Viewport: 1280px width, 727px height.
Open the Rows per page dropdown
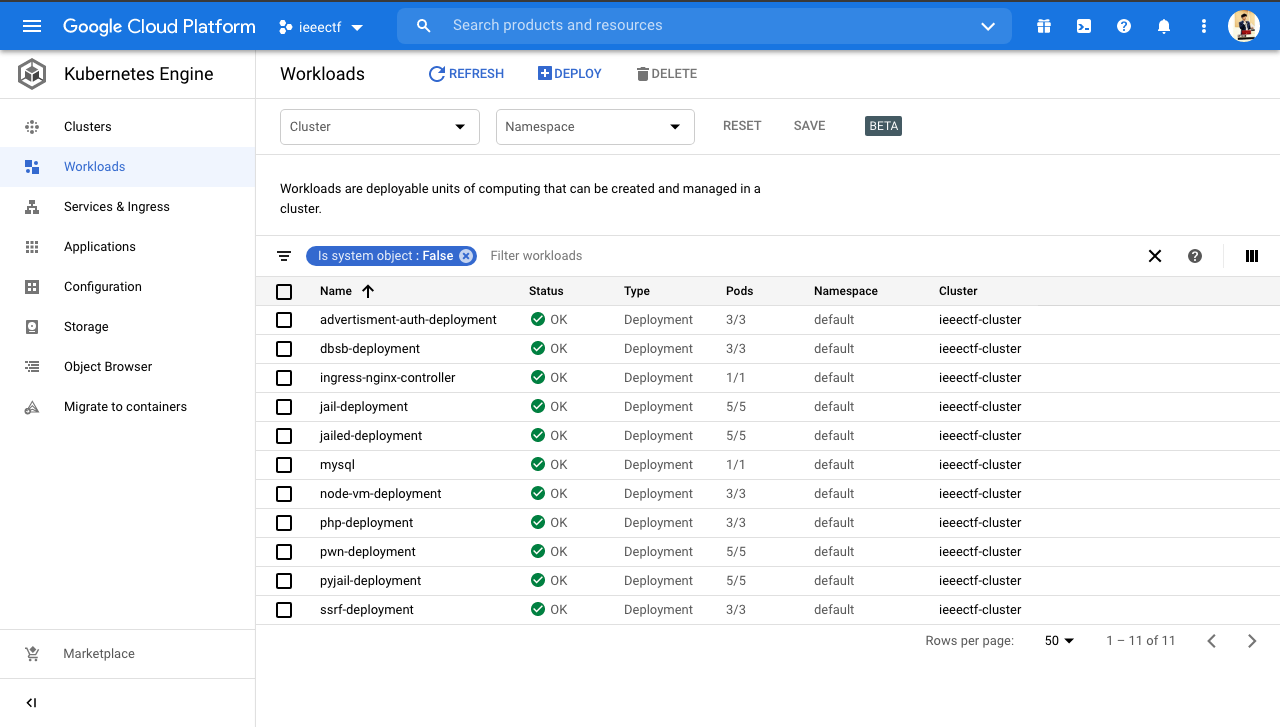(1058, 640)
